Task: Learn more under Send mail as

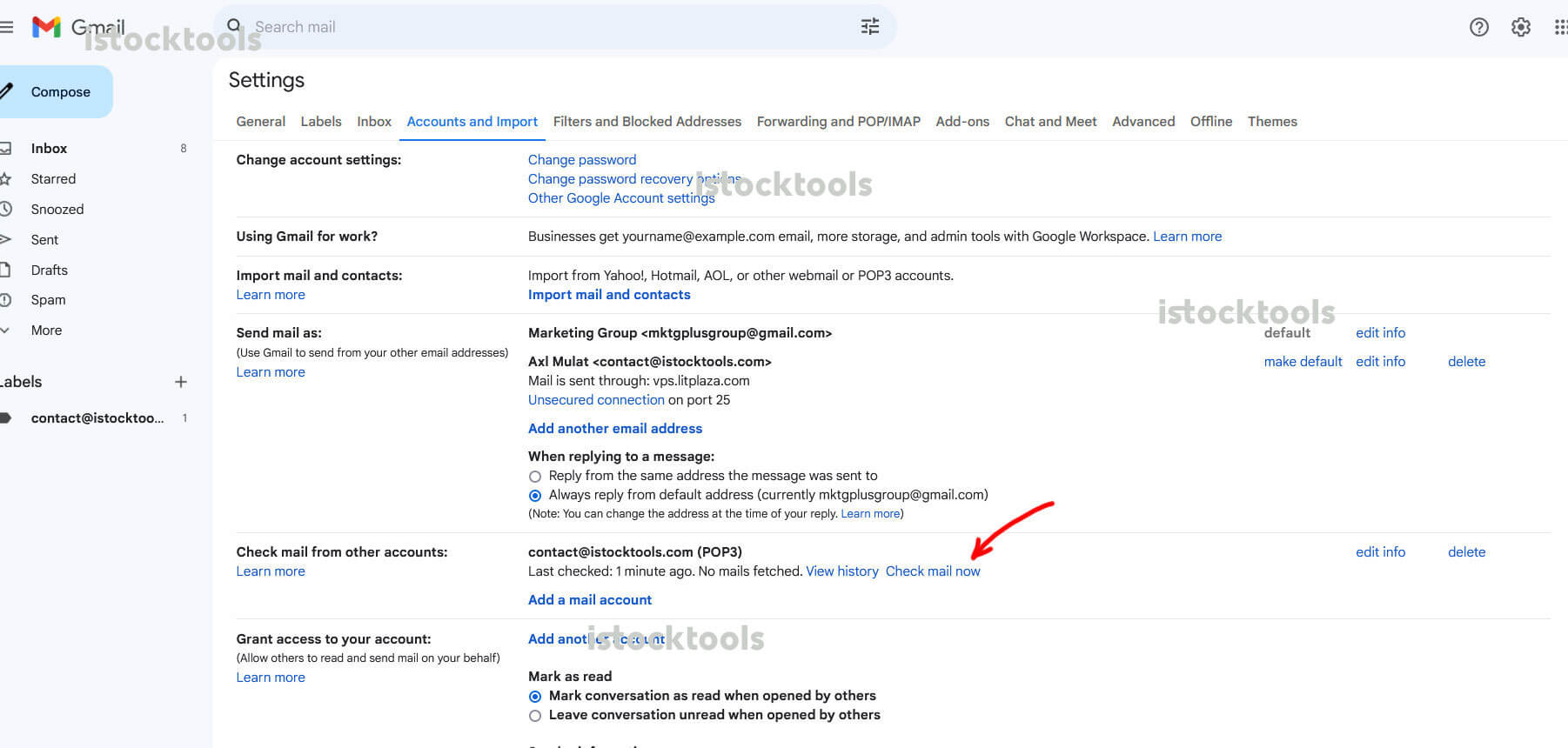Action: (x=271, y=372)
